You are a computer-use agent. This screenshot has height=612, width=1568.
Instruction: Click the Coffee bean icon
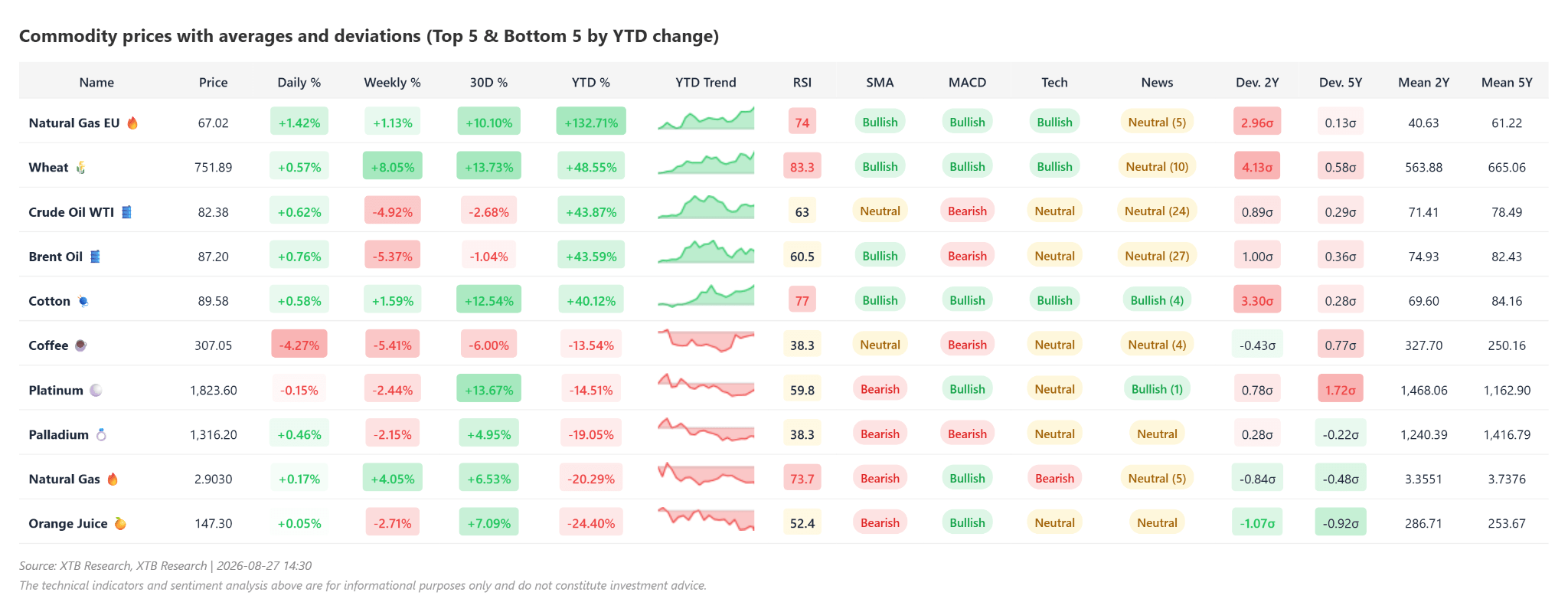pos(81,345)
